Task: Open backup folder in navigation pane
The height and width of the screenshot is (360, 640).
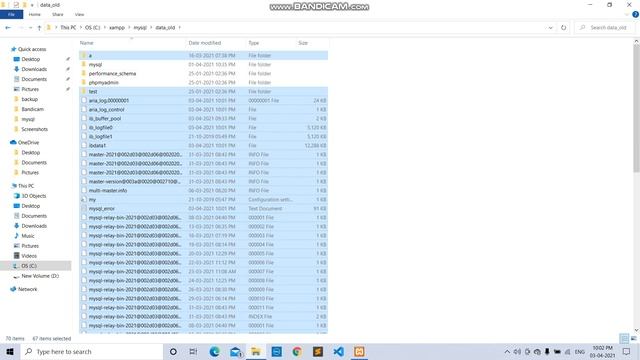Action: [x=29, y=99]
